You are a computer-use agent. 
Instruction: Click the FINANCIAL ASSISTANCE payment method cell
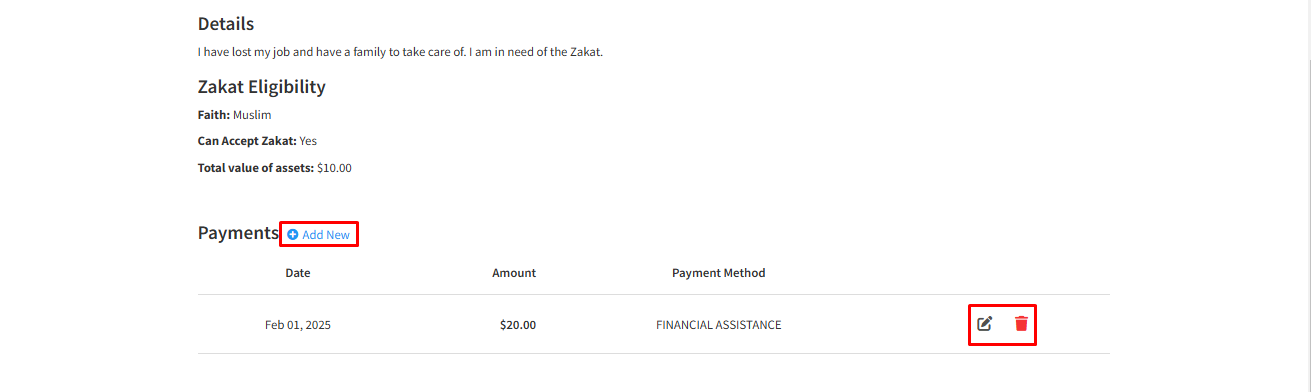coord(718,325)
